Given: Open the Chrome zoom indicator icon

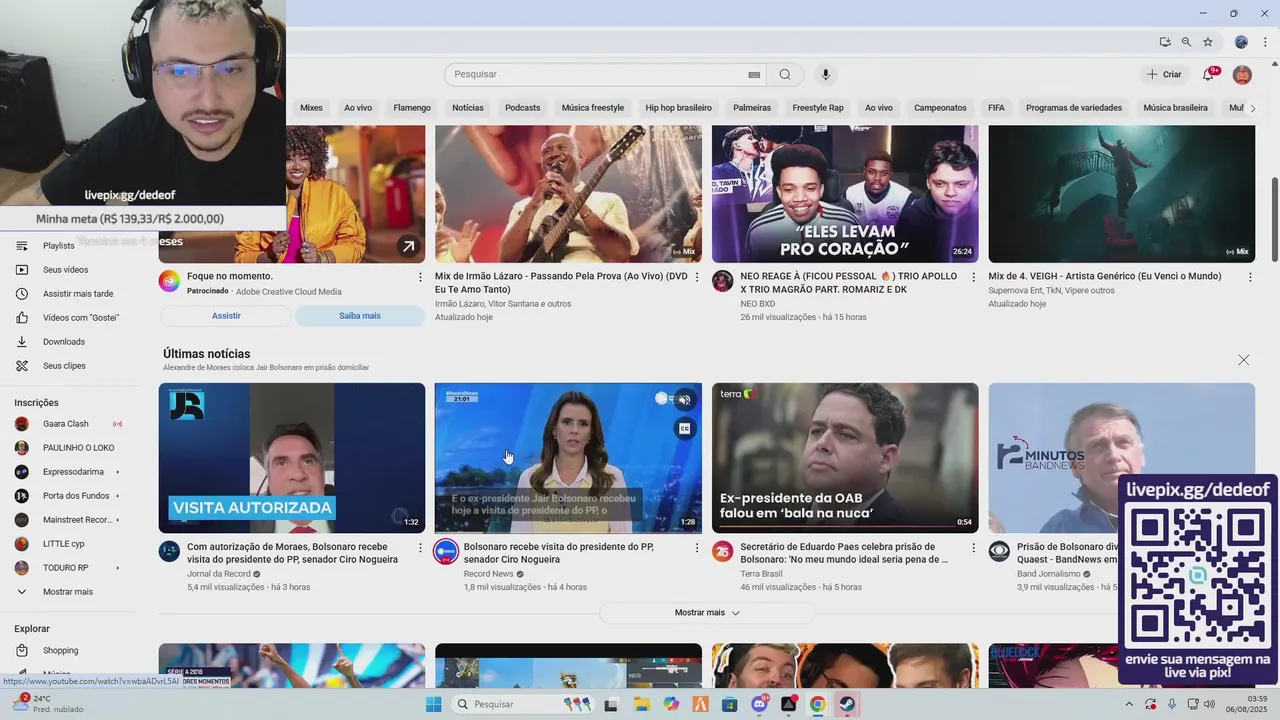Looking at the screenshot, I should 1186,42.
